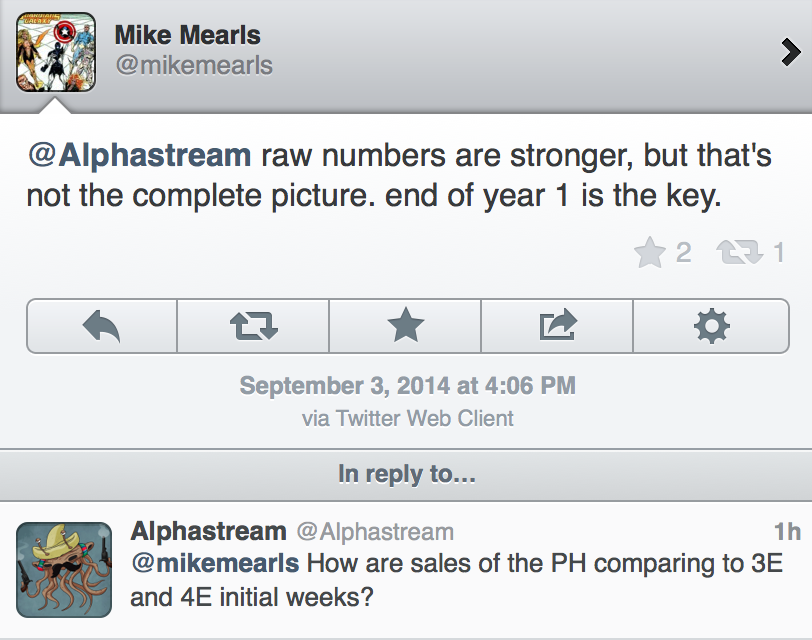Click the 1h time on reply

point(786,531)
